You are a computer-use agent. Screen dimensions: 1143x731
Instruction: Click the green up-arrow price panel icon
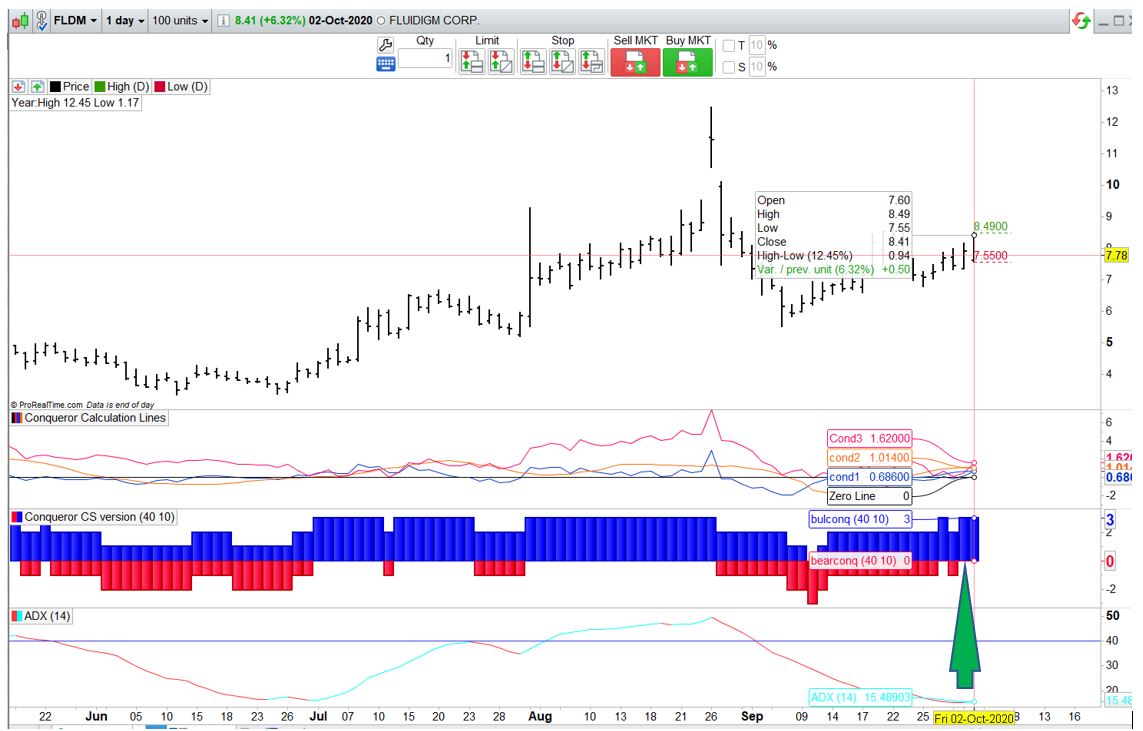(37, 87)
